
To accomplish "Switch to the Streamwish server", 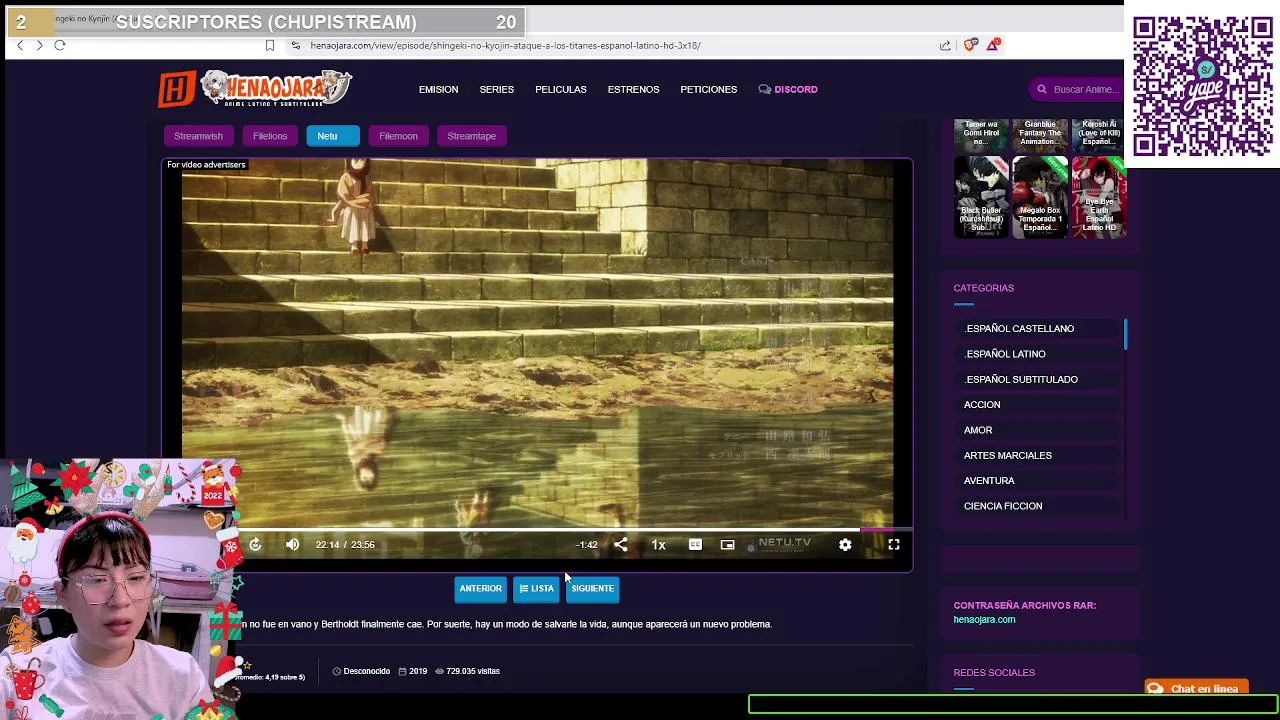I will coord(198,136).
